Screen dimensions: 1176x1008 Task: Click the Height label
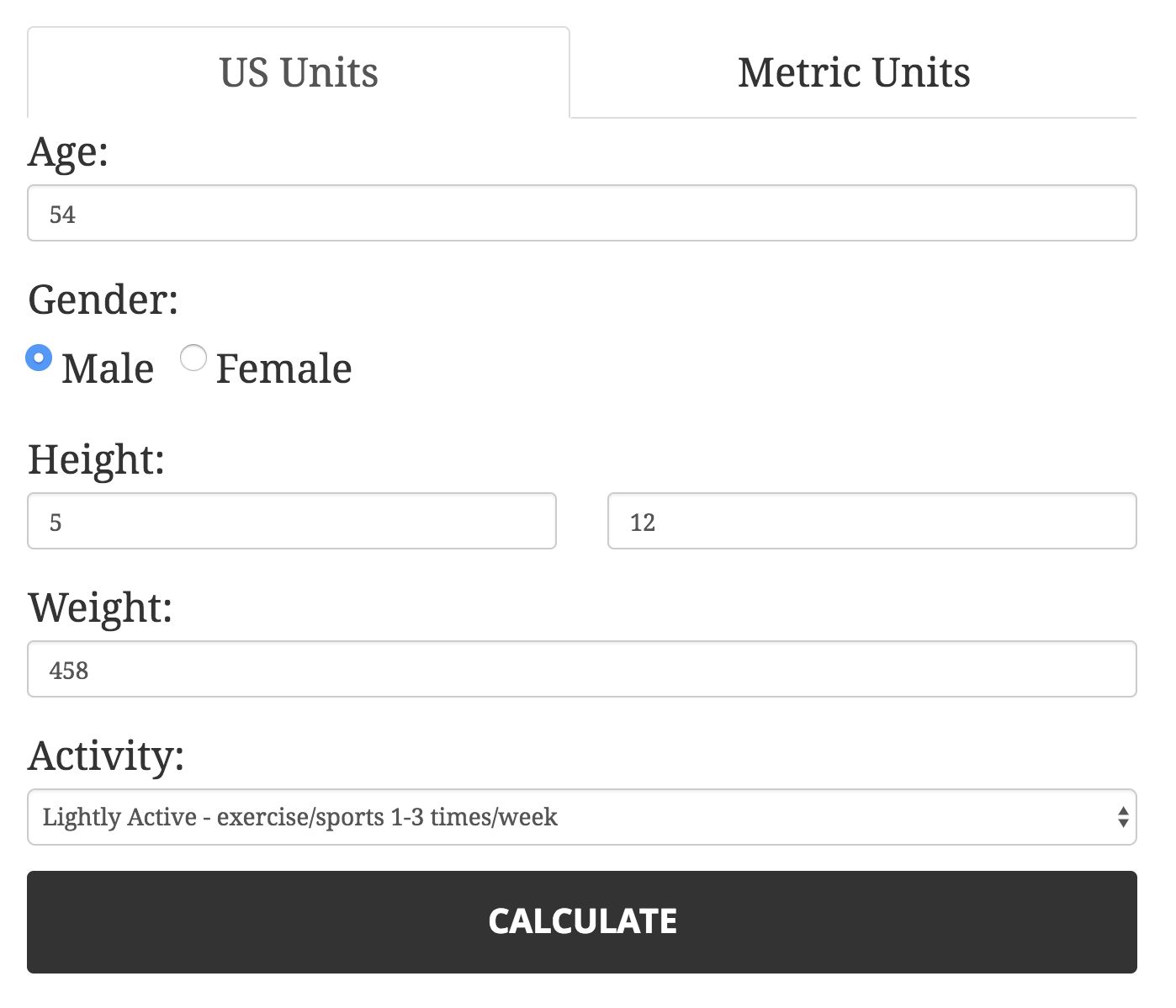[x=96, y=459]
